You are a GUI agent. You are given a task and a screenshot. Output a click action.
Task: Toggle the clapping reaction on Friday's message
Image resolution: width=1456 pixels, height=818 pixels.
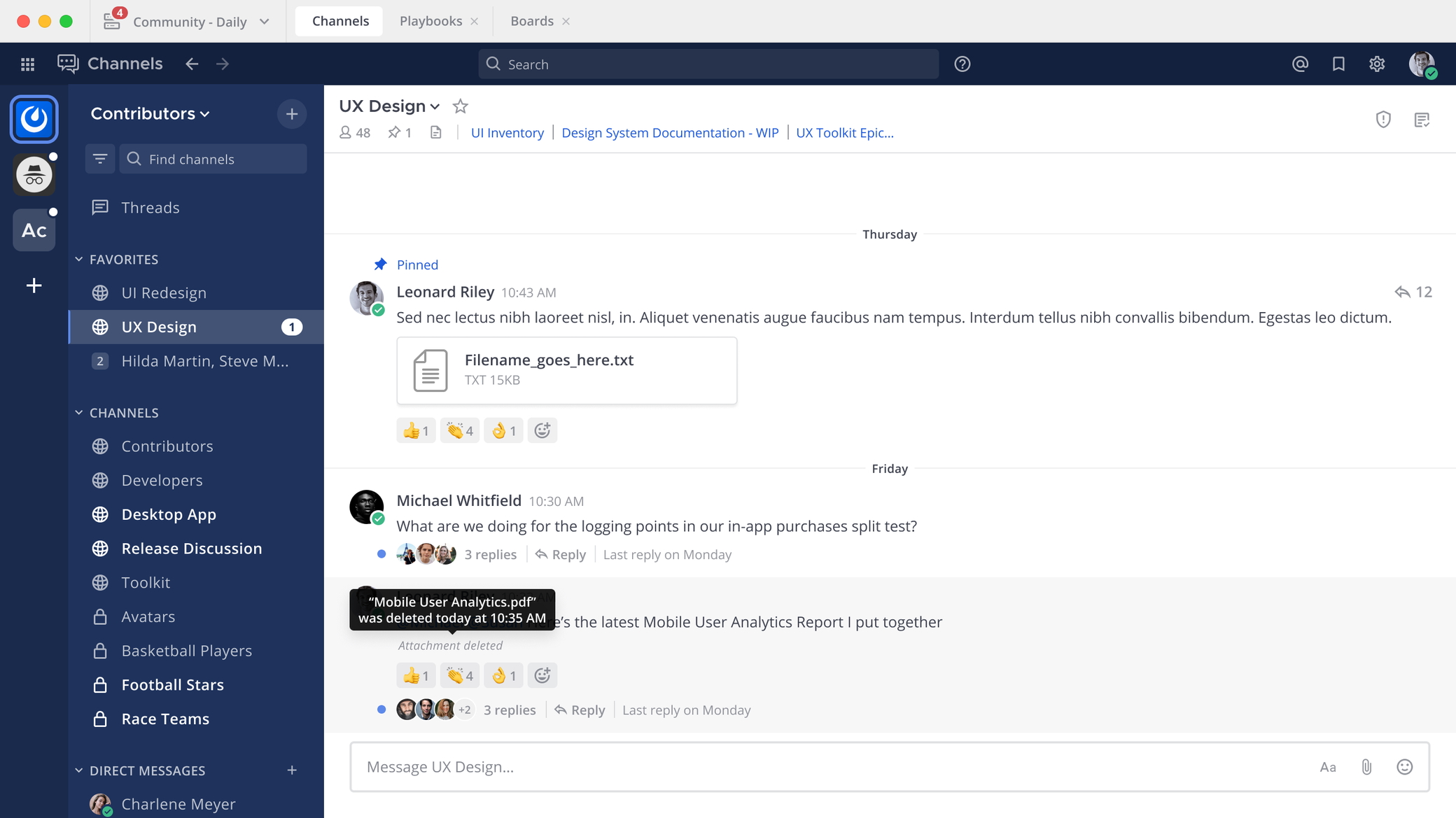click(x=459, y=675)
